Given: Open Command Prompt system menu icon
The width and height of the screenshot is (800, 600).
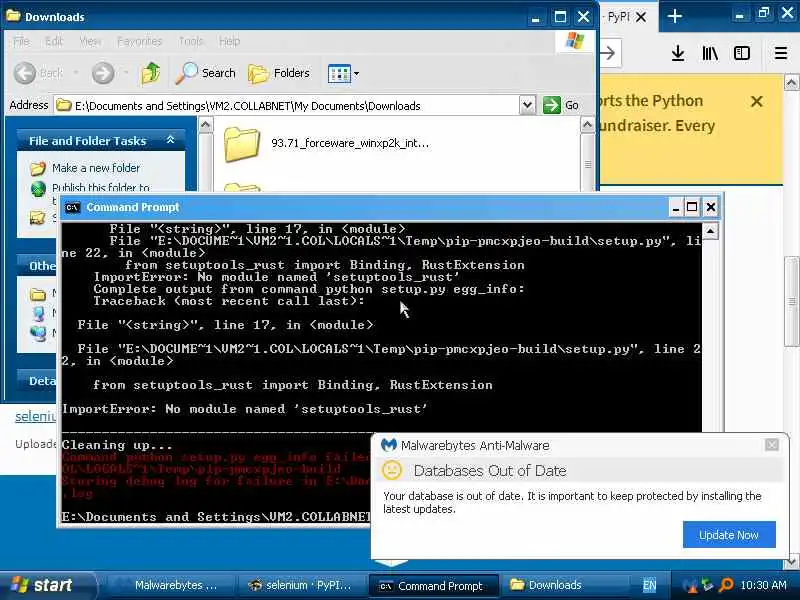Looking at the screenshot, I should 72,207.
